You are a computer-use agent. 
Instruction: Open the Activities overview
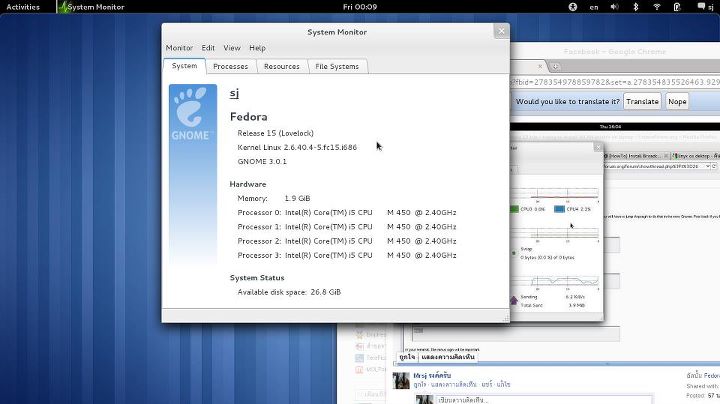click(x=23, y=7)
